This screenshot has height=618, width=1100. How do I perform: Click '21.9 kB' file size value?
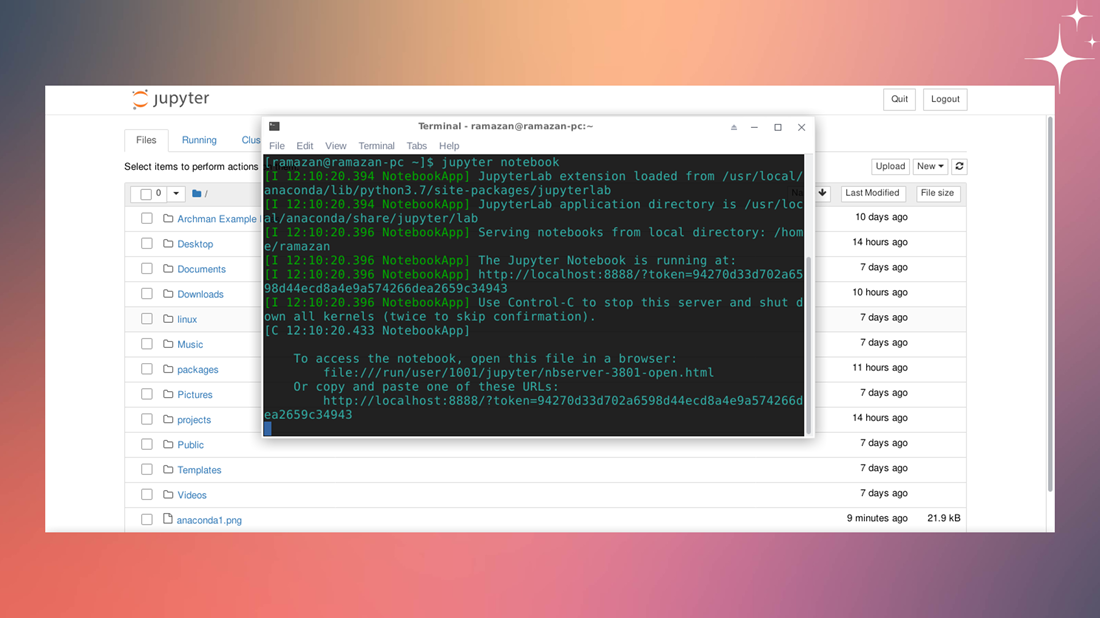click(944, 518)
